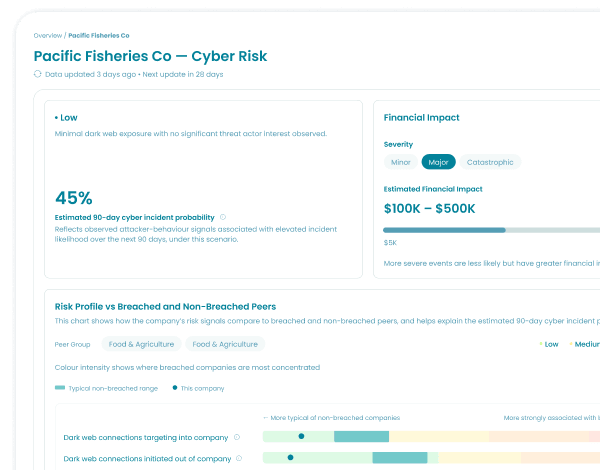This screenshot has height=470, width=600.
Task: Click teal non-breached range on 'targeting into company' bar
Action: coord(362,436)
